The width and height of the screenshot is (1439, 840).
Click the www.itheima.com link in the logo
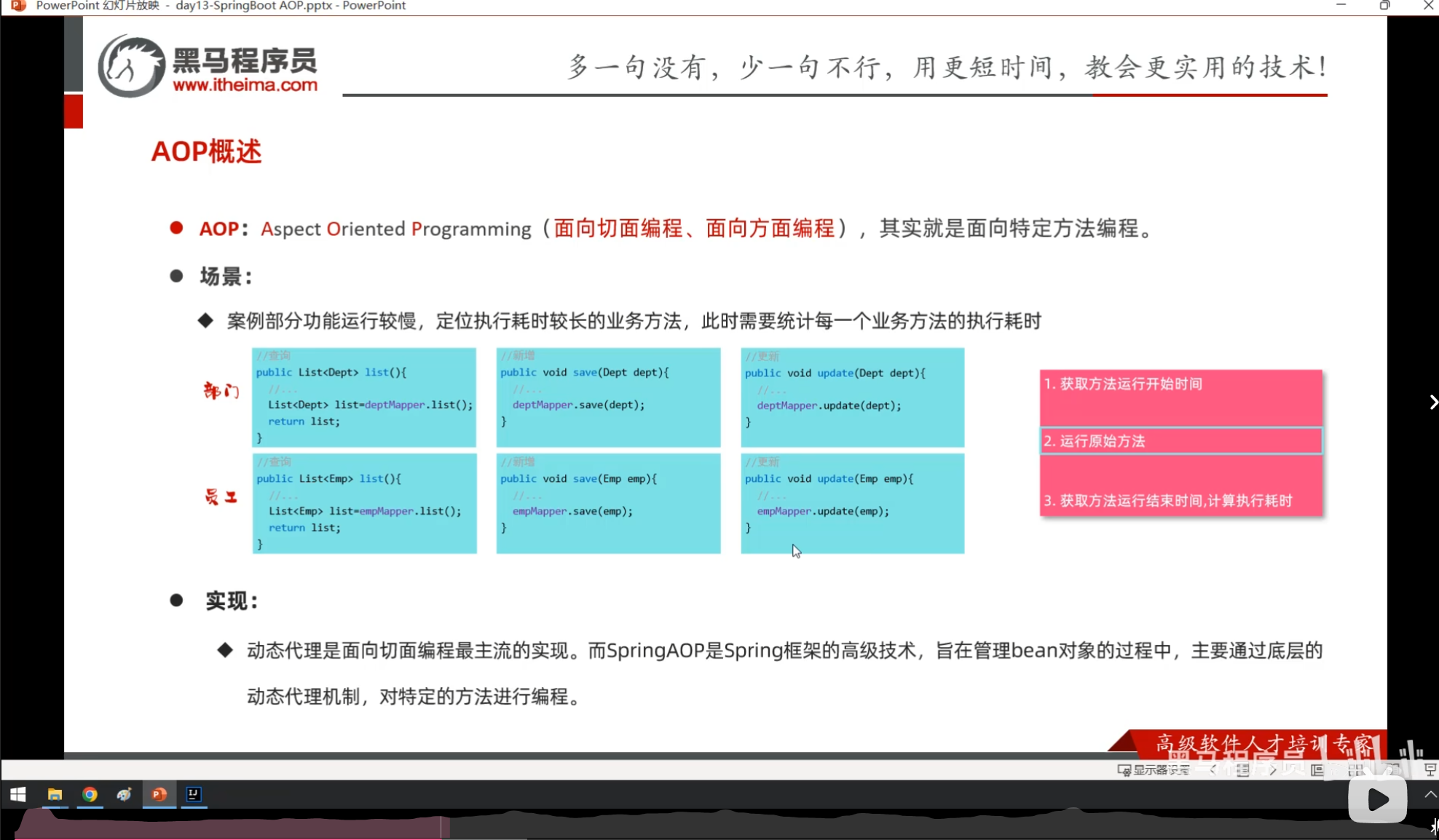coord(245,85)
